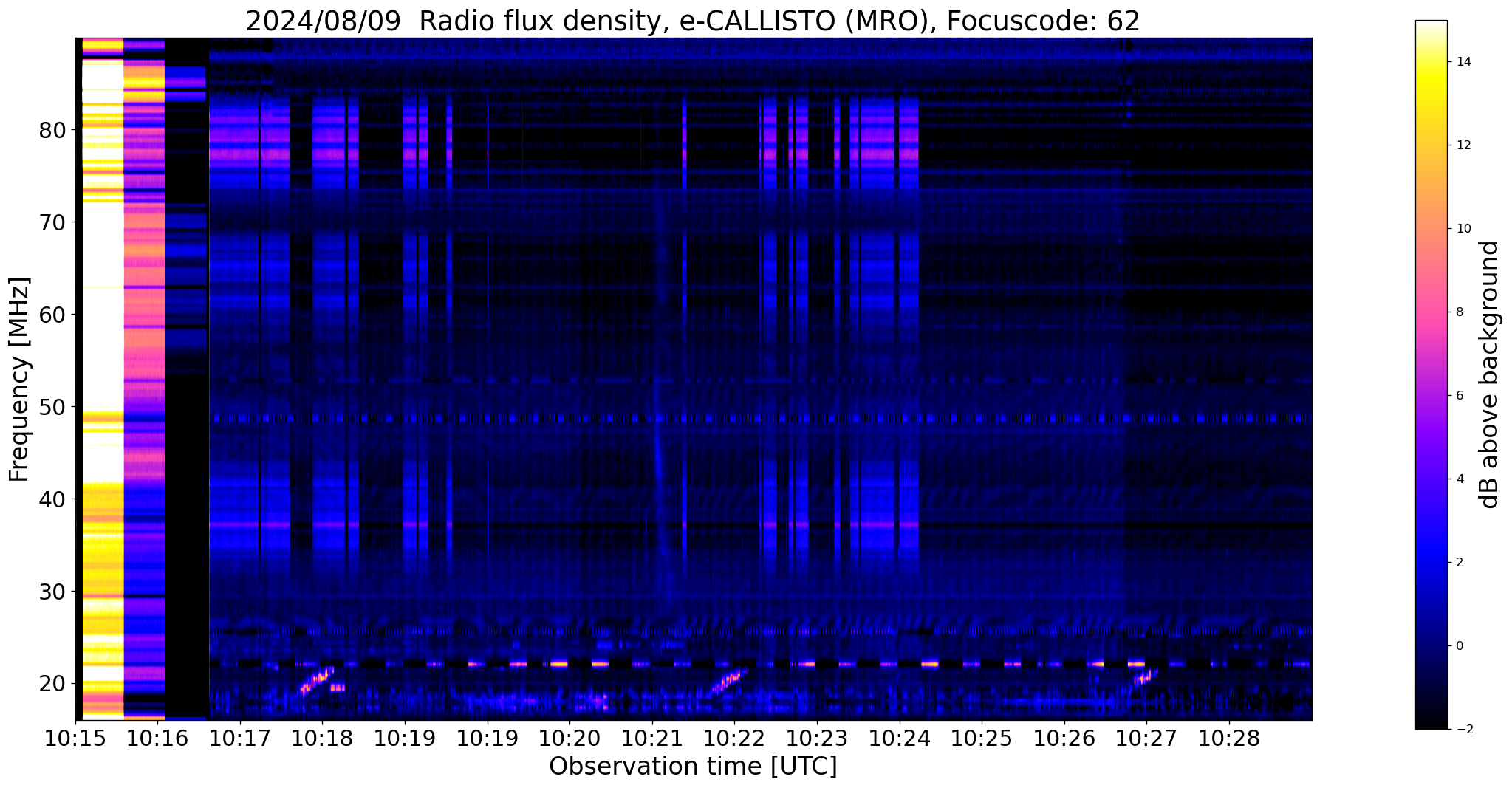Click the 10:25 time tick label
Screen dimensions: 1512x788
982,739
